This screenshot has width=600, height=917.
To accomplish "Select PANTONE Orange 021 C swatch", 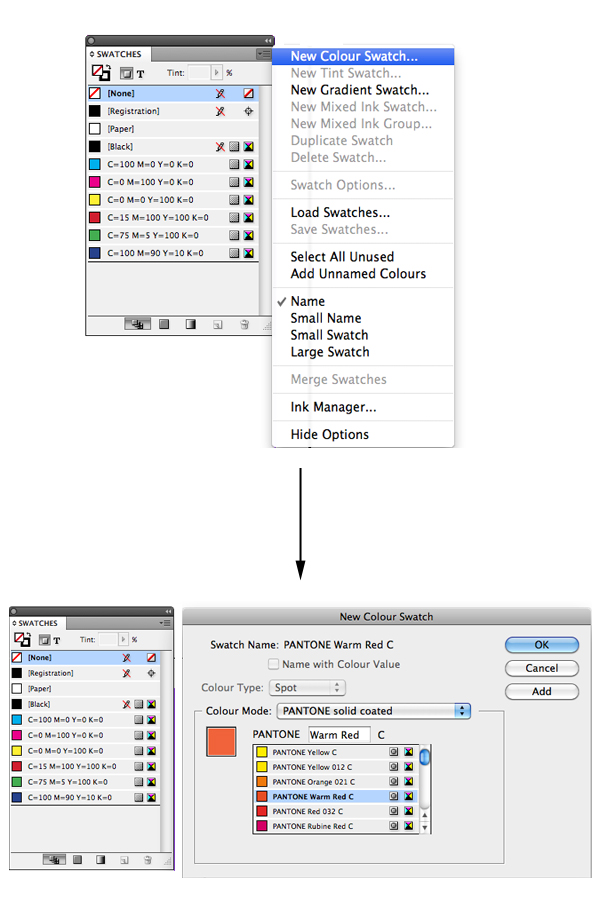I will click(336, 781).
